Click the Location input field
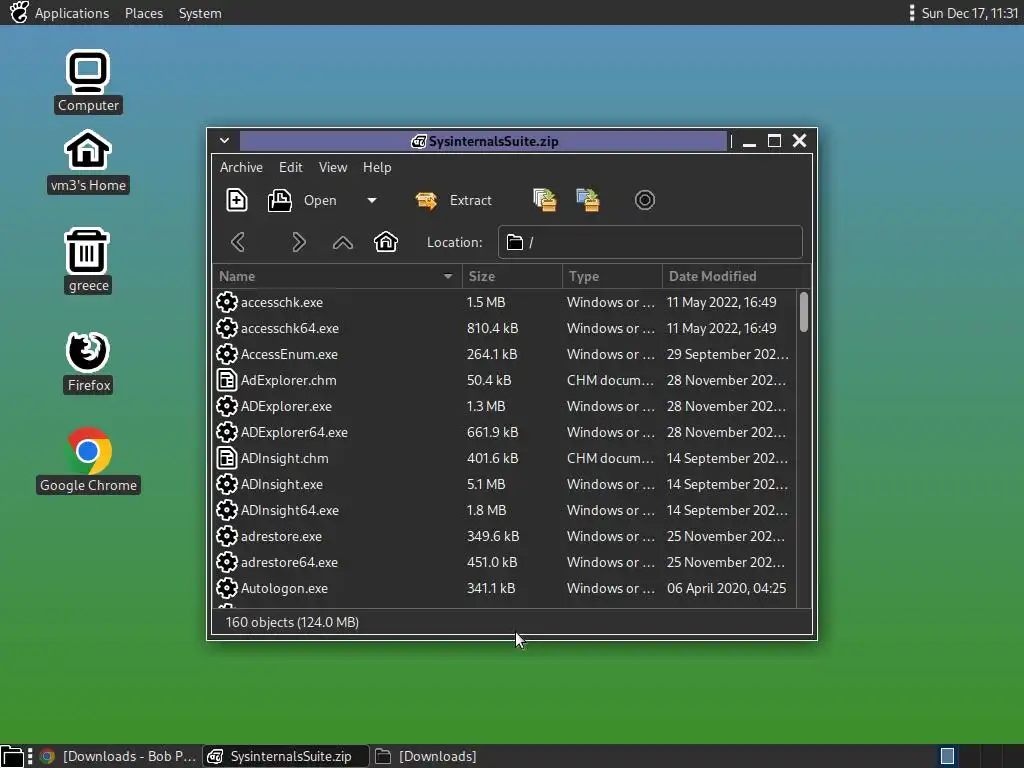 pyautogui.click(x=650, y=242)
